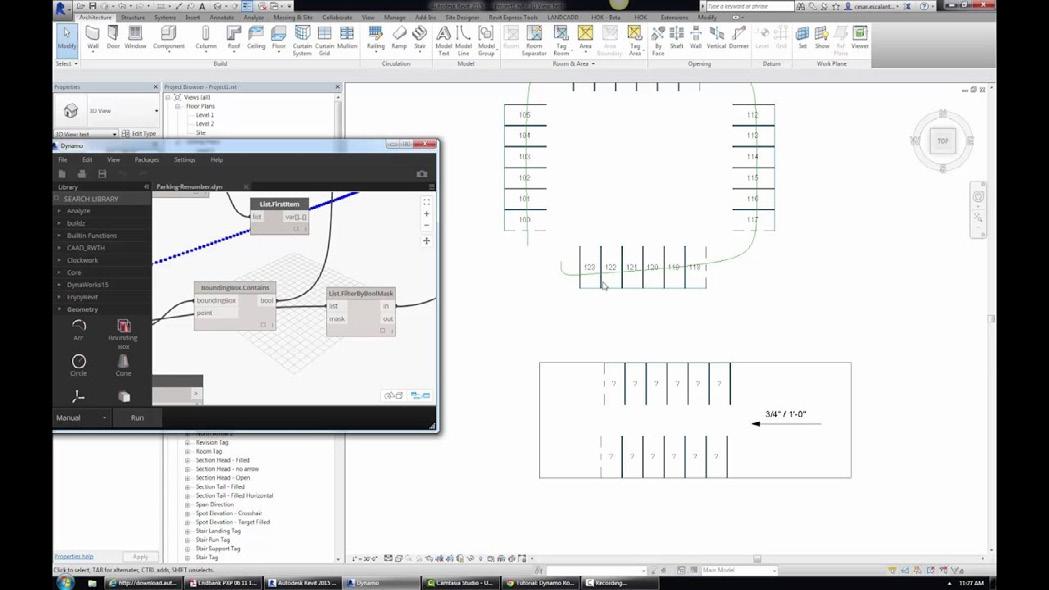Pick the Bounding Box node in library
This screenshot has width=1049, height=590.
(123, 334)
